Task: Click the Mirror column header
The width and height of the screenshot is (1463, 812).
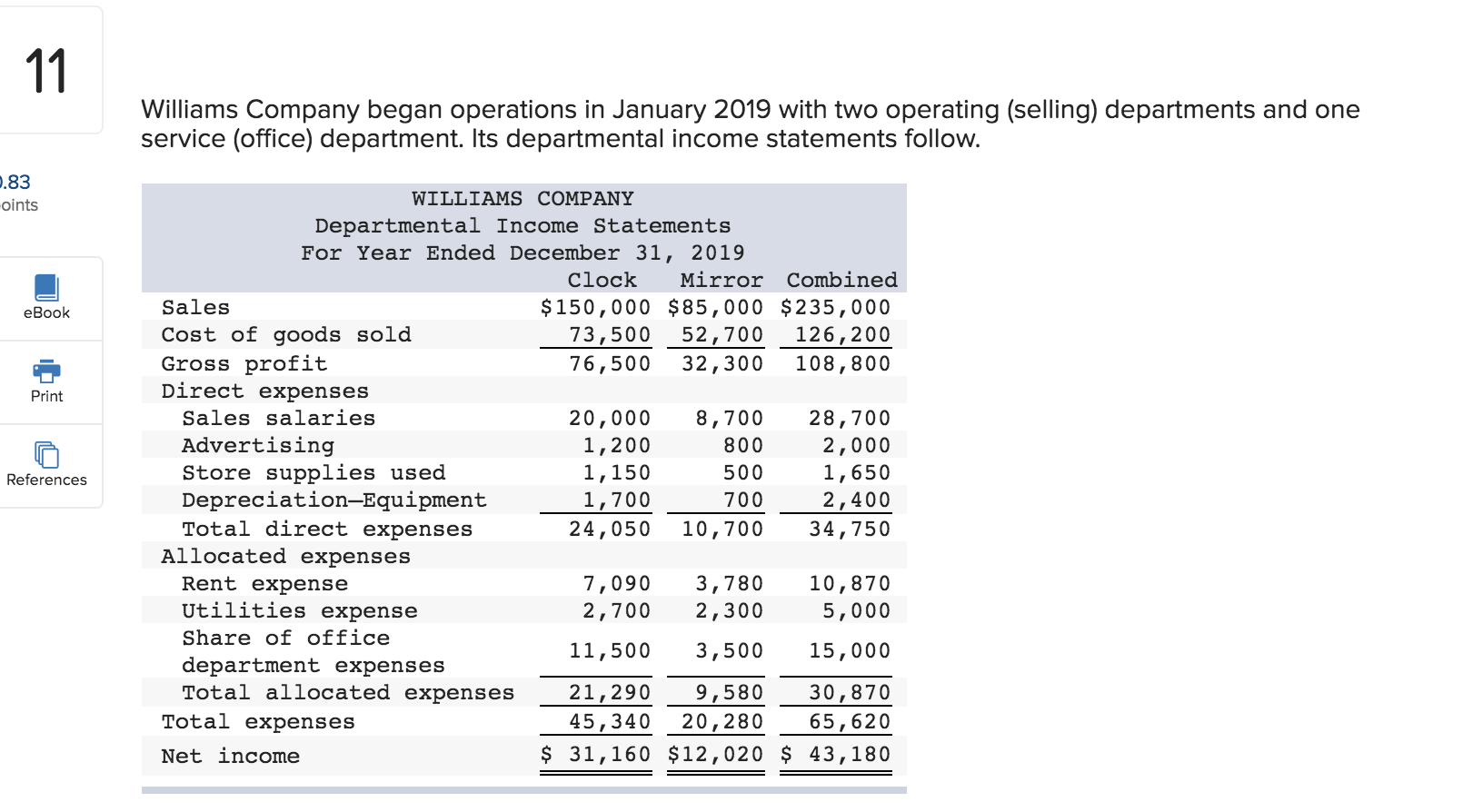Action: pos(722,280)
